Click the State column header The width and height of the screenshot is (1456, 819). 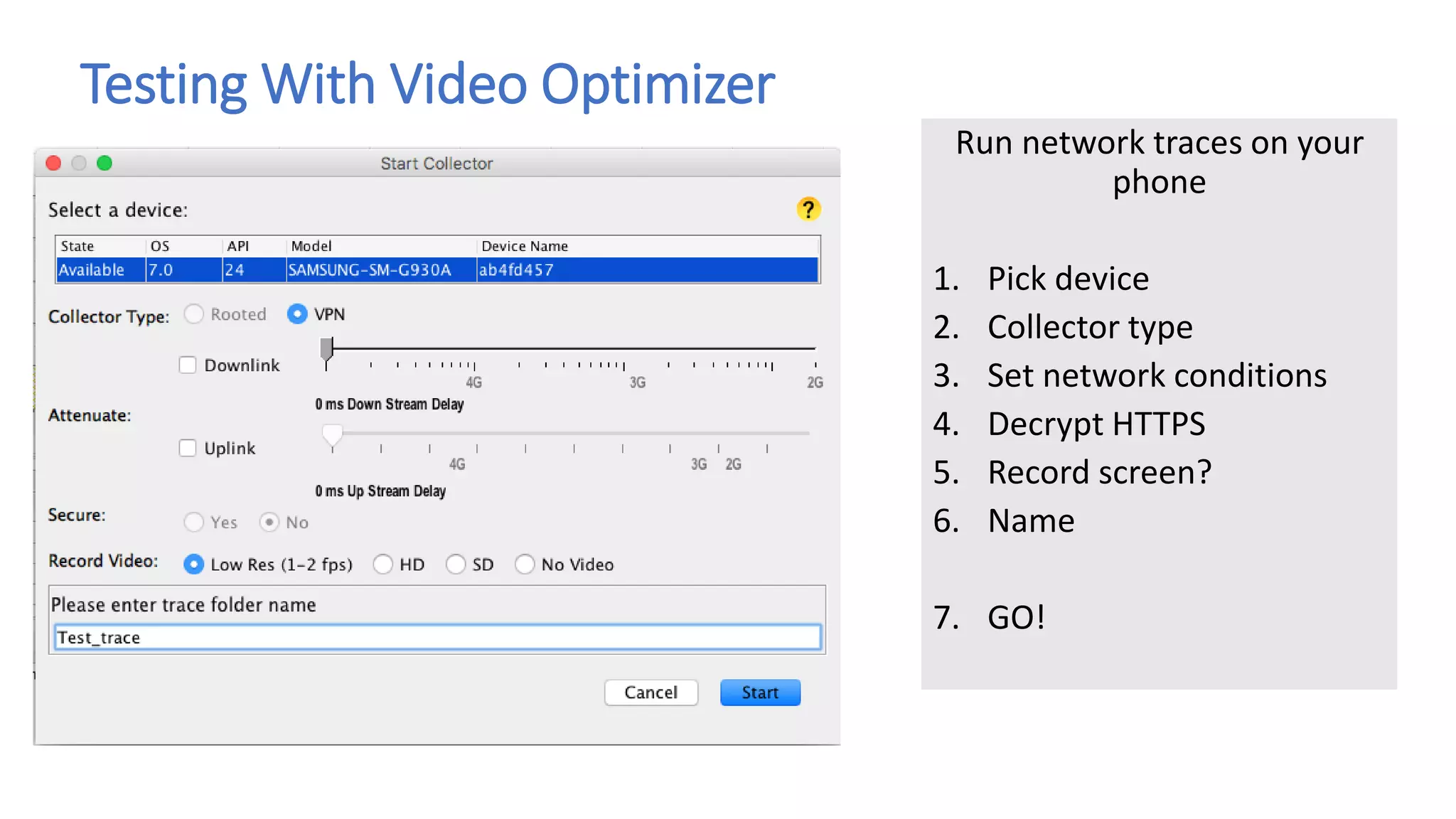click(x=101, y=246)
